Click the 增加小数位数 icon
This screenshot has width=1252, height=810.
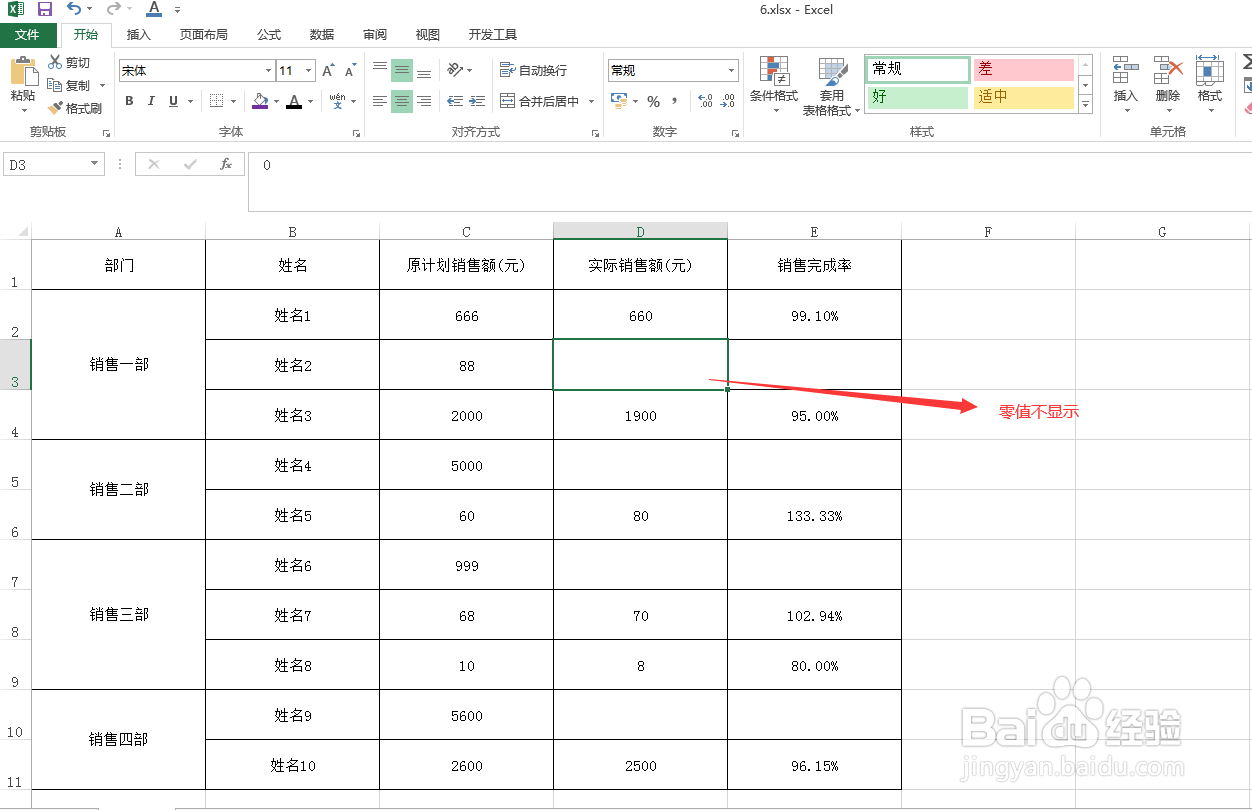[703, 101]
